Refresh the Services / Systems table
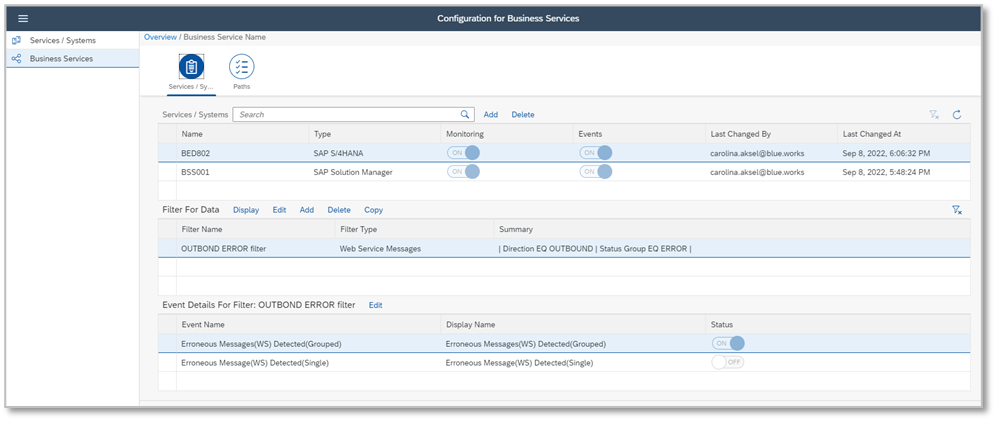This screenshot has width=996, height=421. (x=956, y=115)
